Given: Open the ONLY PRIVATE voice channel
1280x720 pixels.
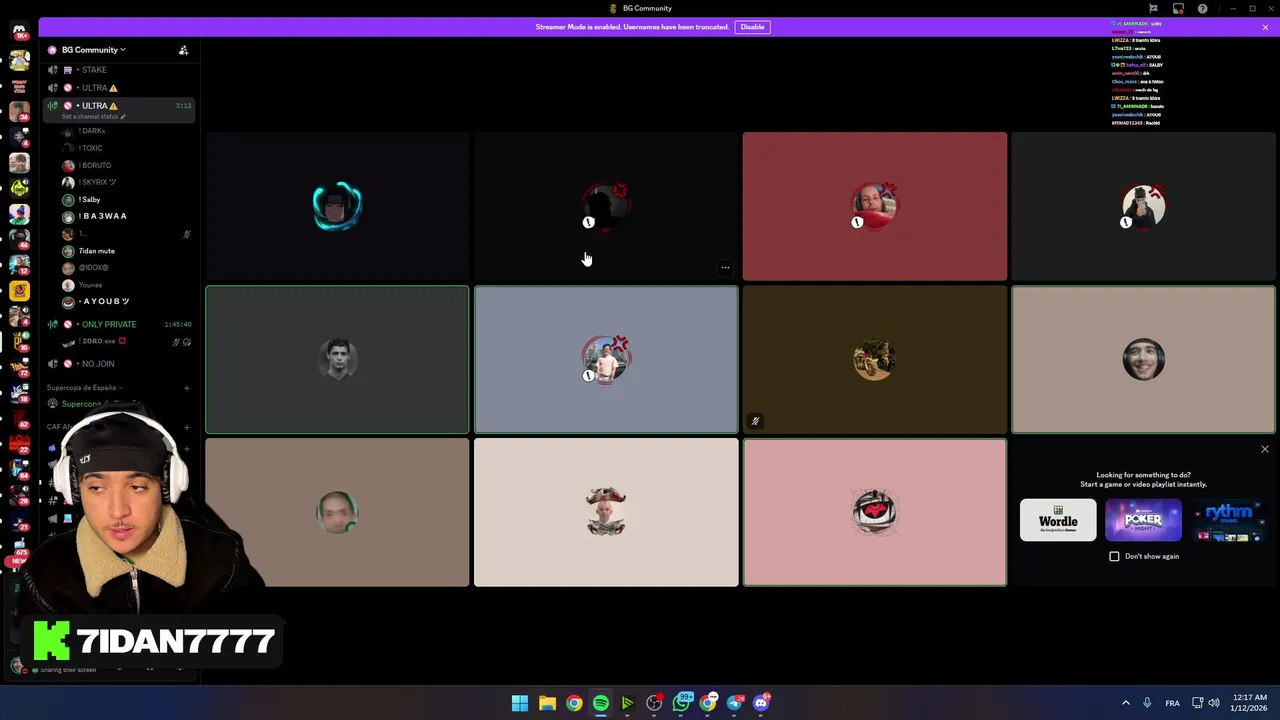Looking at the screenshot, I should pos(118,324).
